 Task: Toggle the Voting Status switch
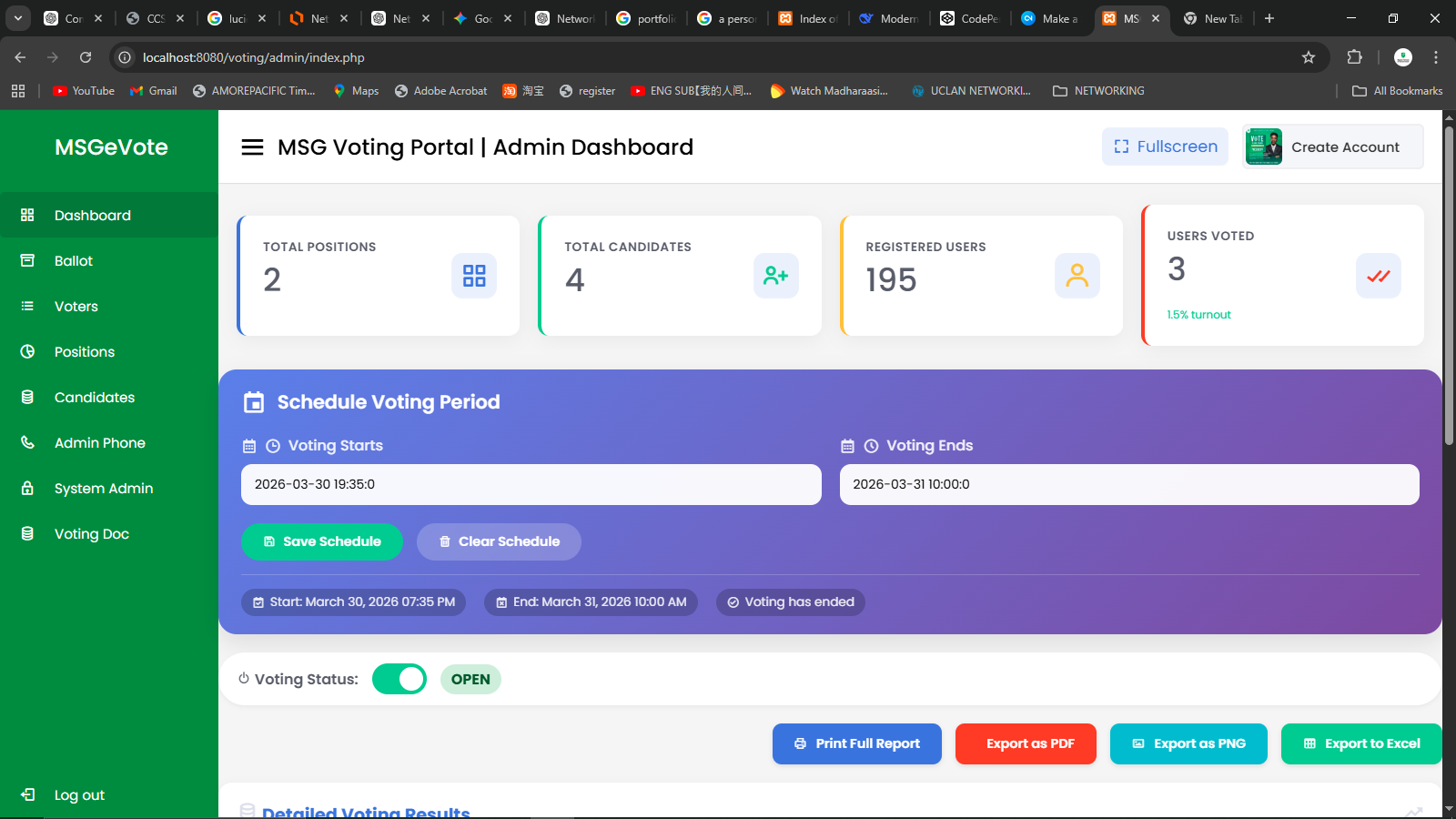[x=399, y=679]
